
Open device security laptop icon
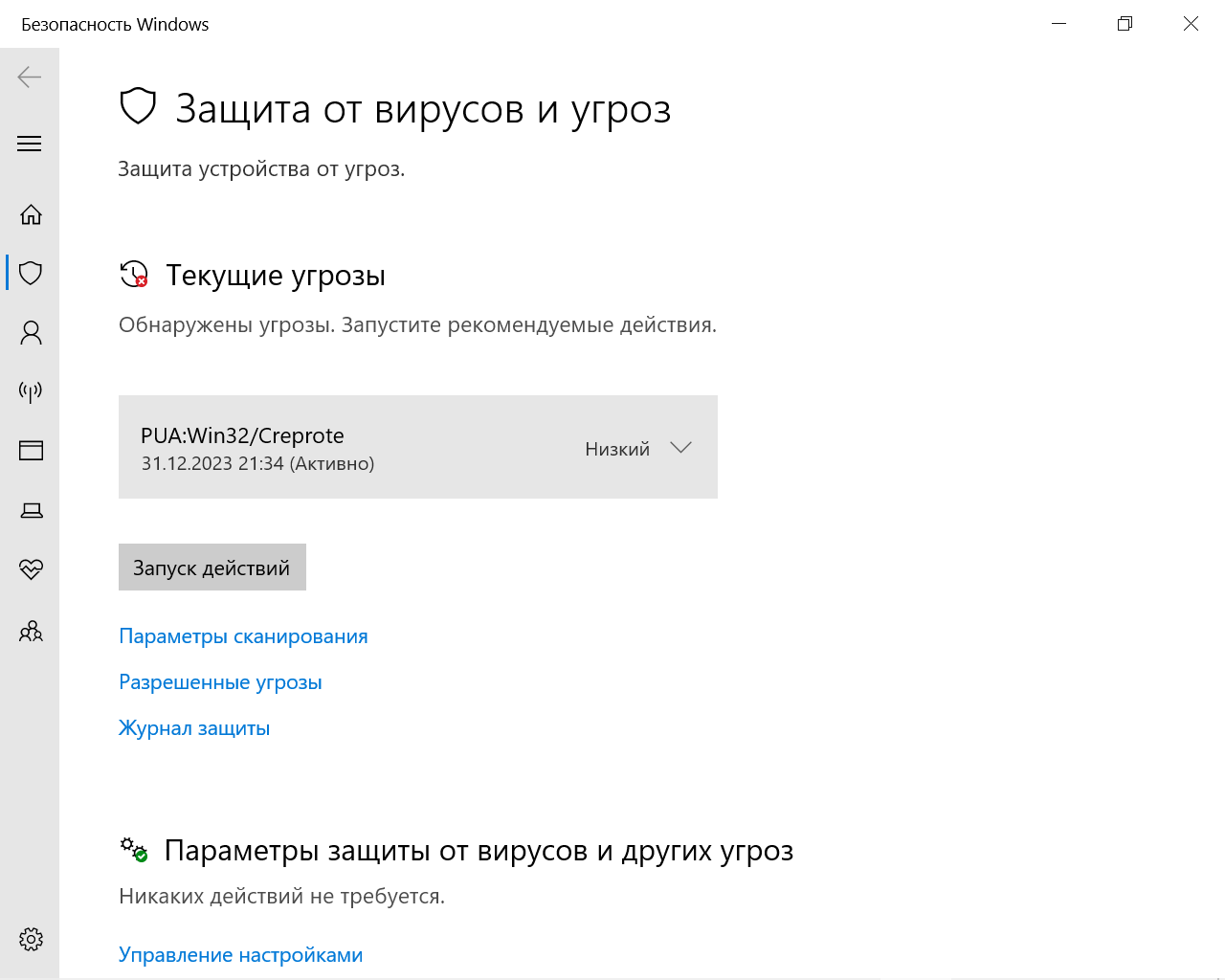coord(31,510)
